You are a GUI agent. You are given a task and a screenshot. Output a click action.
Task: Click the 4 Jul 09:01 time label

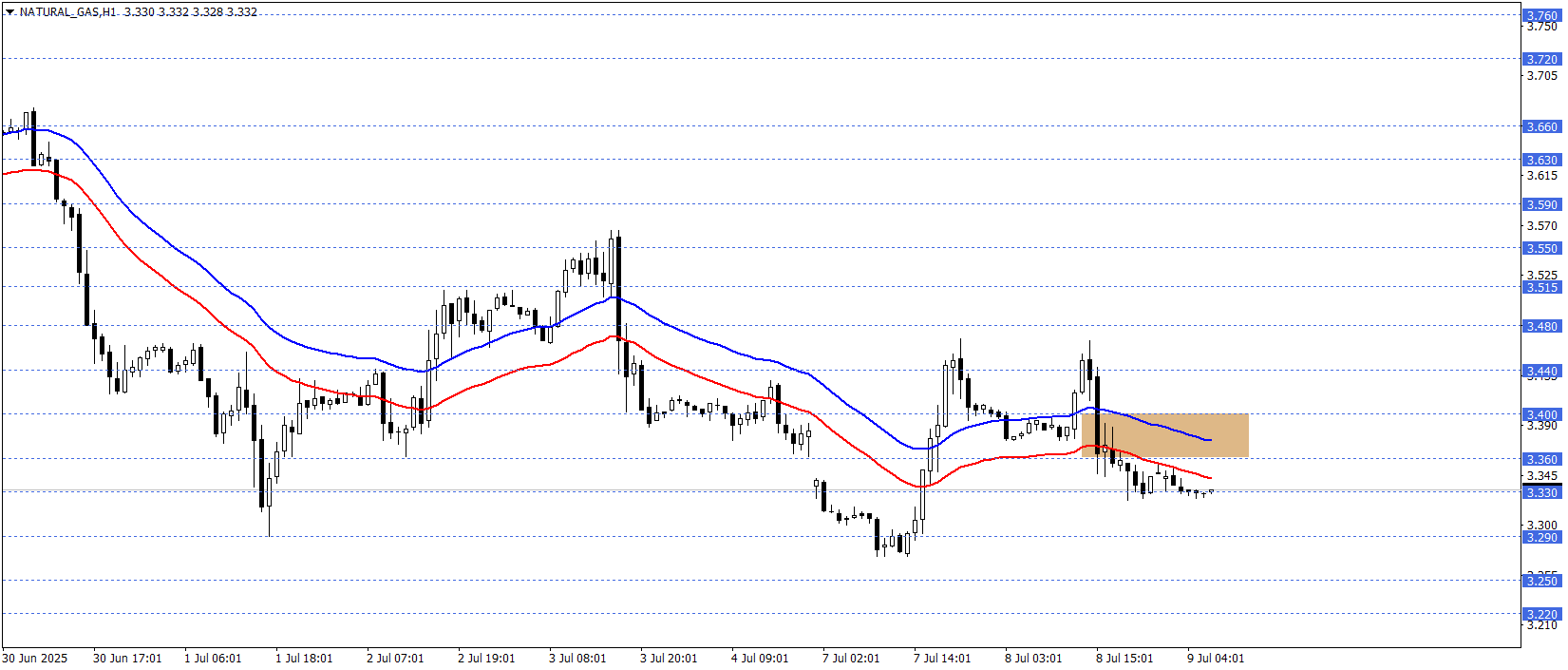760,658
